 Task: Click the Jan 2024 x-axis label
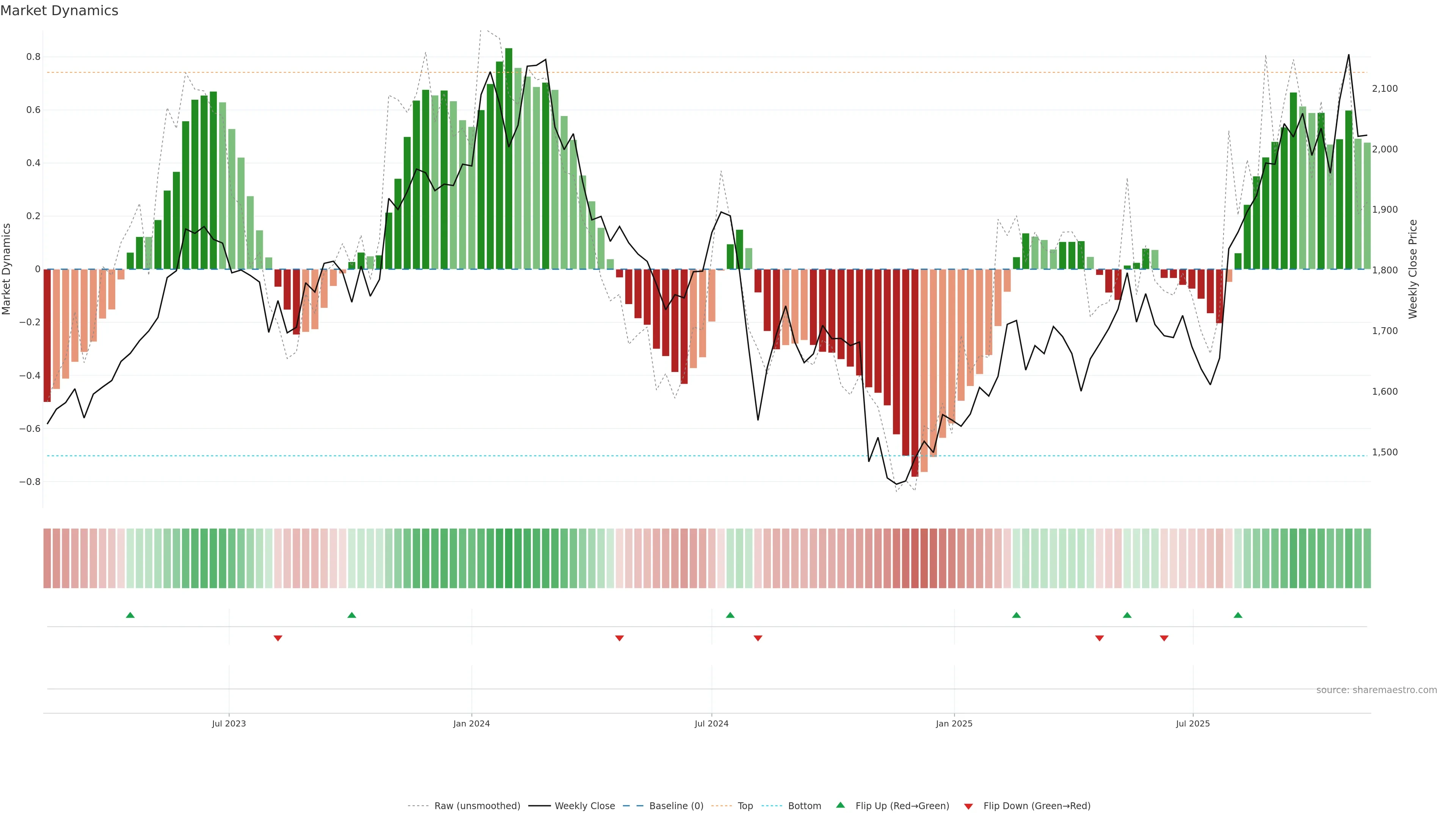click(471, 723)
